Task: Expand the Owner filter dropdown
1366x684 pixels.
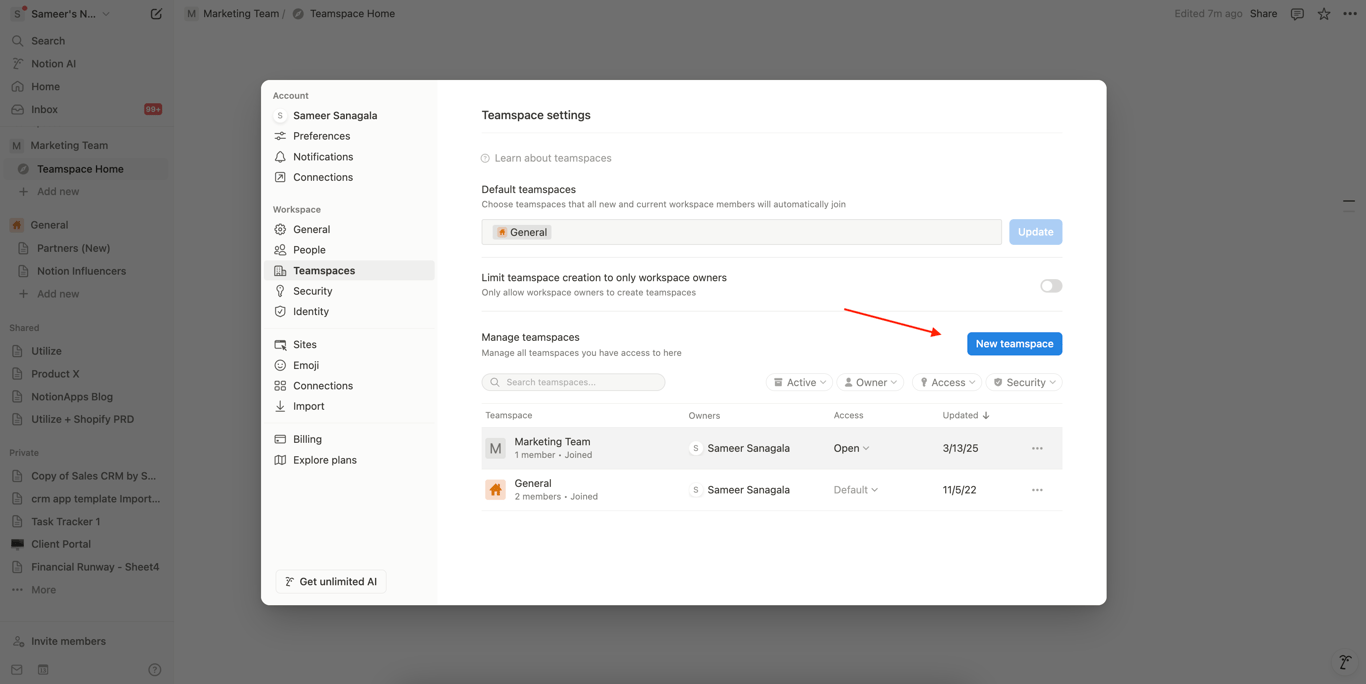Action: coord(870,383)
